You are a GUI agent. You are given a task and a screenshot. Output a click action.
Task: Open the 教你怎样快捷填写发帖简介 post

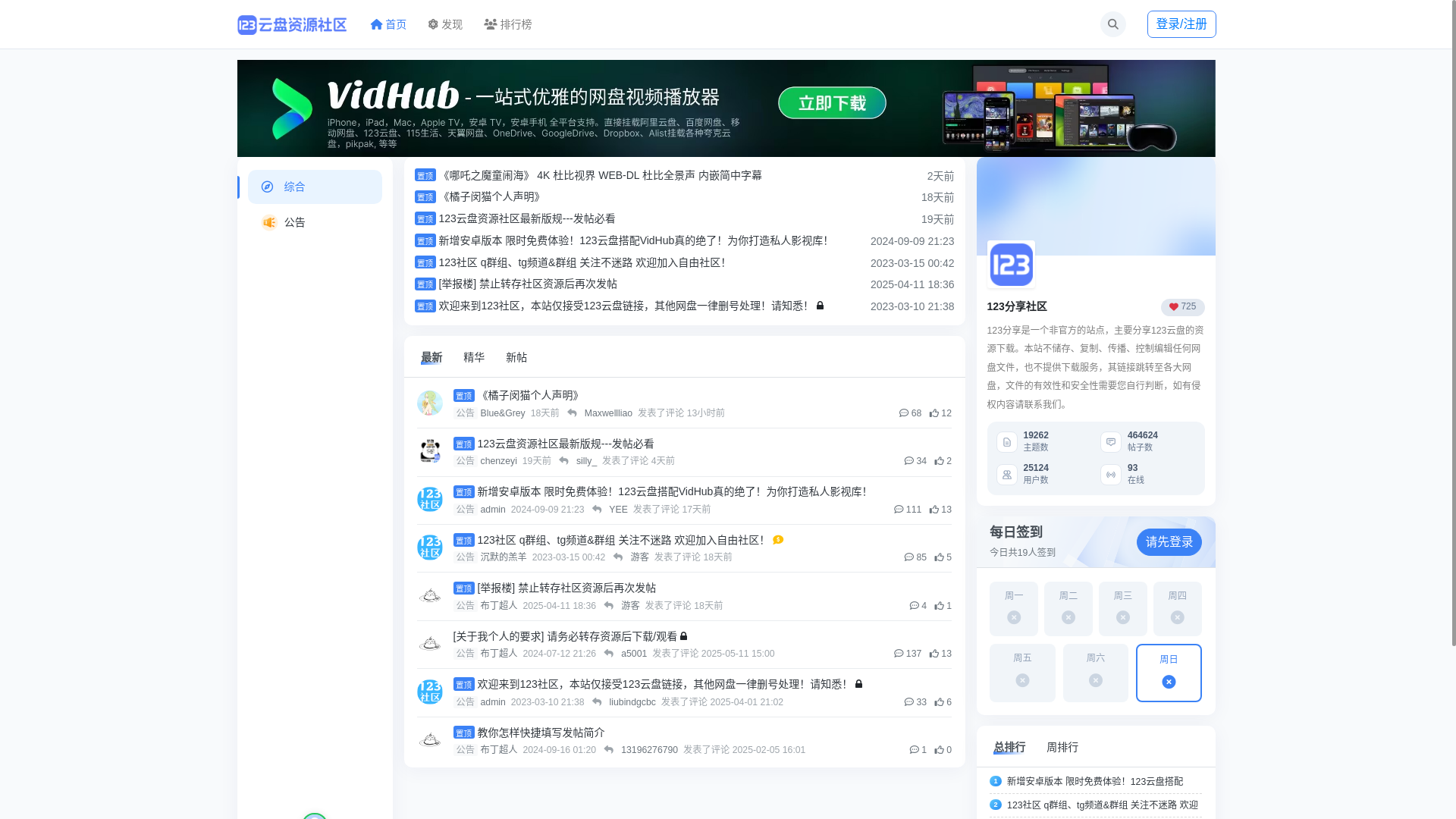point(541,733)
